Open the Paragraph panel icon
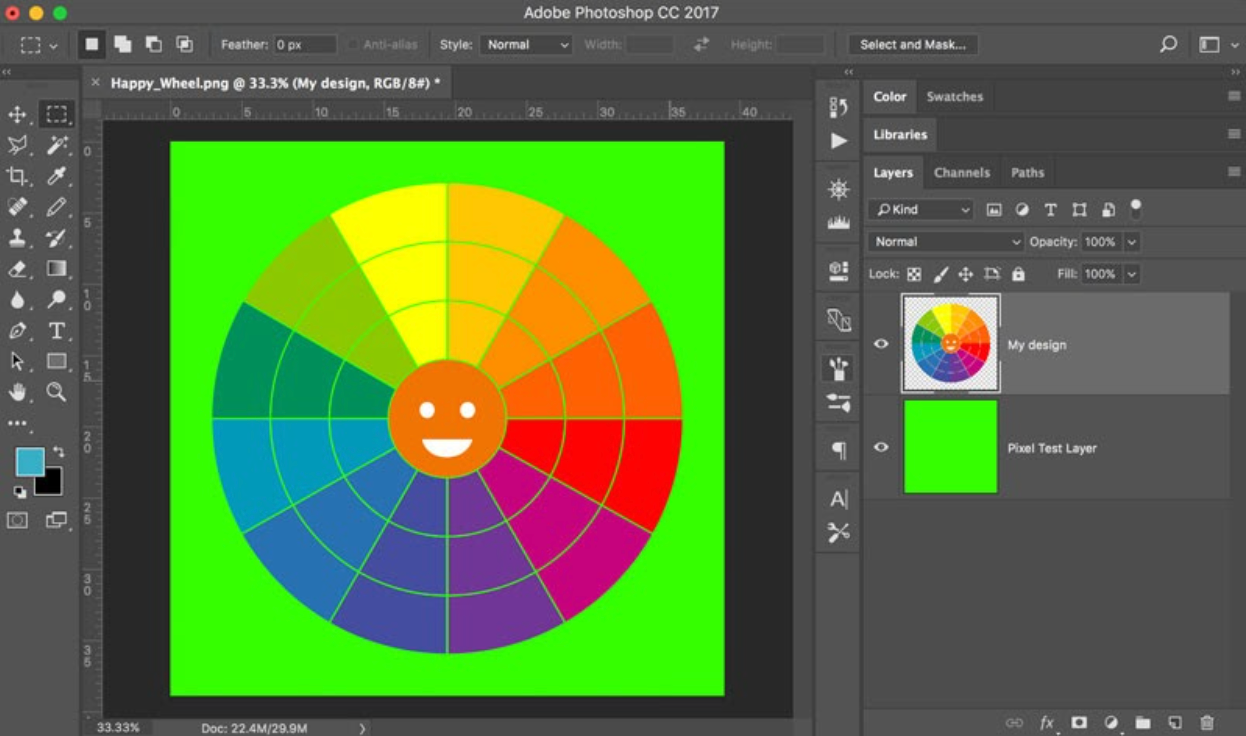 point(839,450)
